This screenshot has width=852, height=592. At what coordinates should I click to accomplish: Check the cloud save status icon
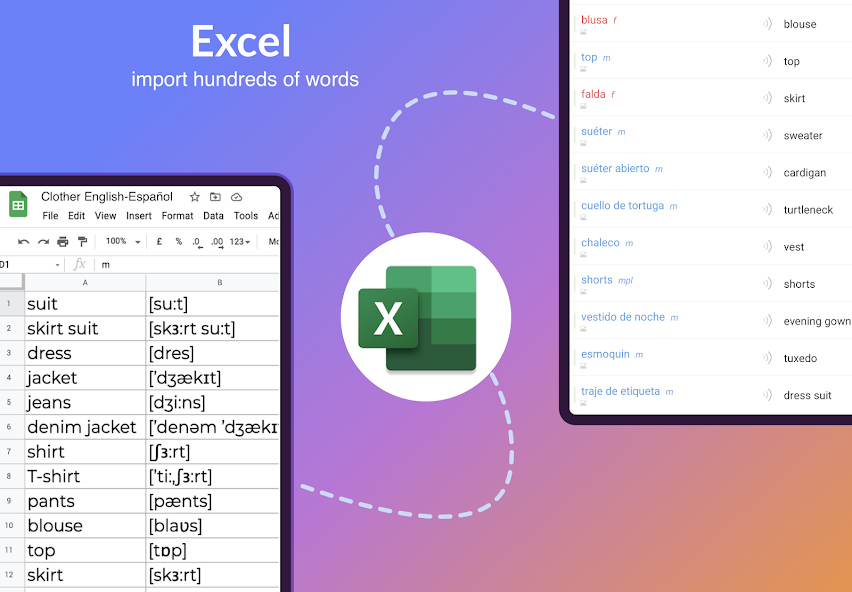[x=237, y=197]
